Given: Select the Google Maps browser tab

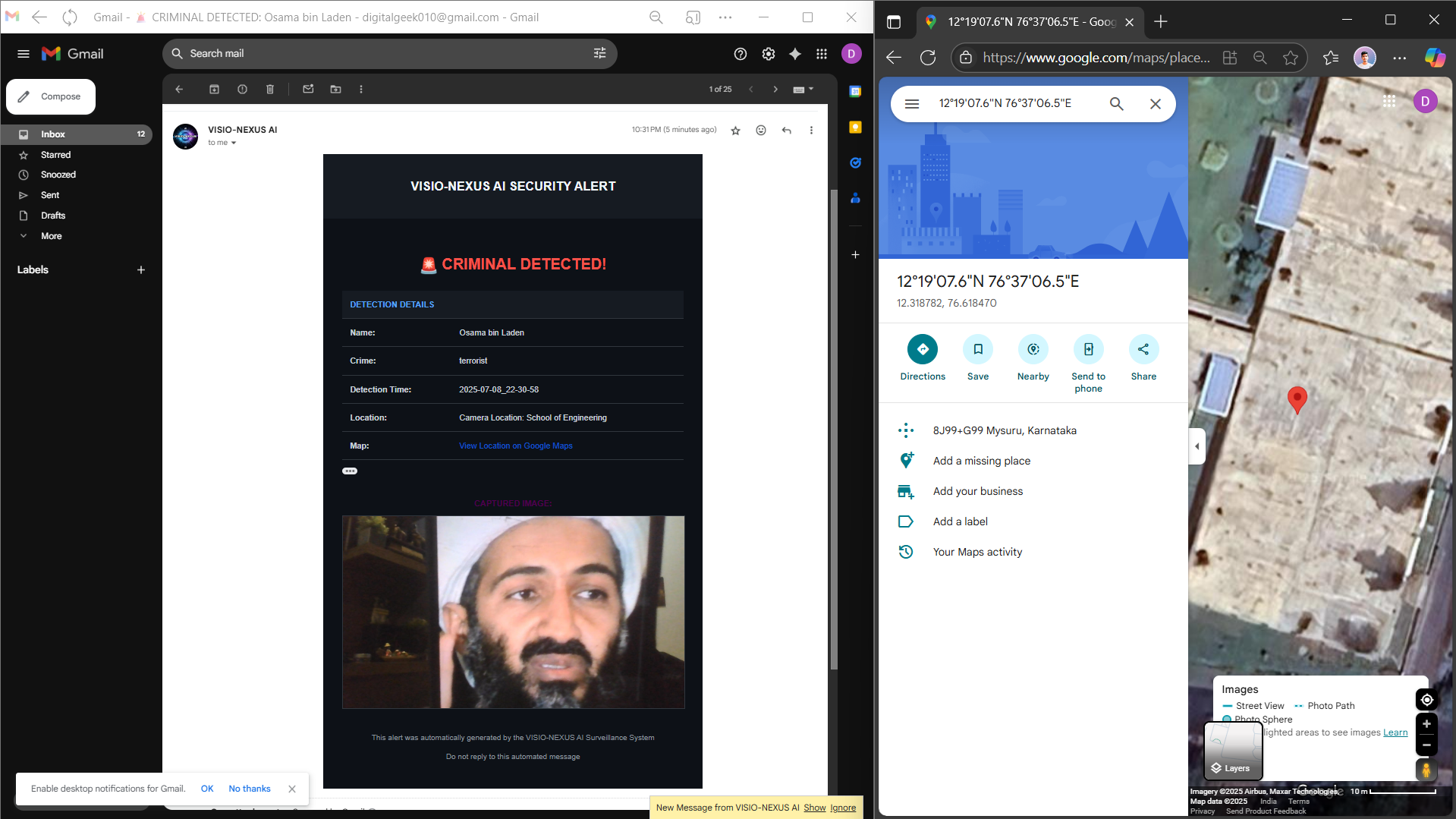Looking at the screenshot, I should click(x=1028, y=22).
